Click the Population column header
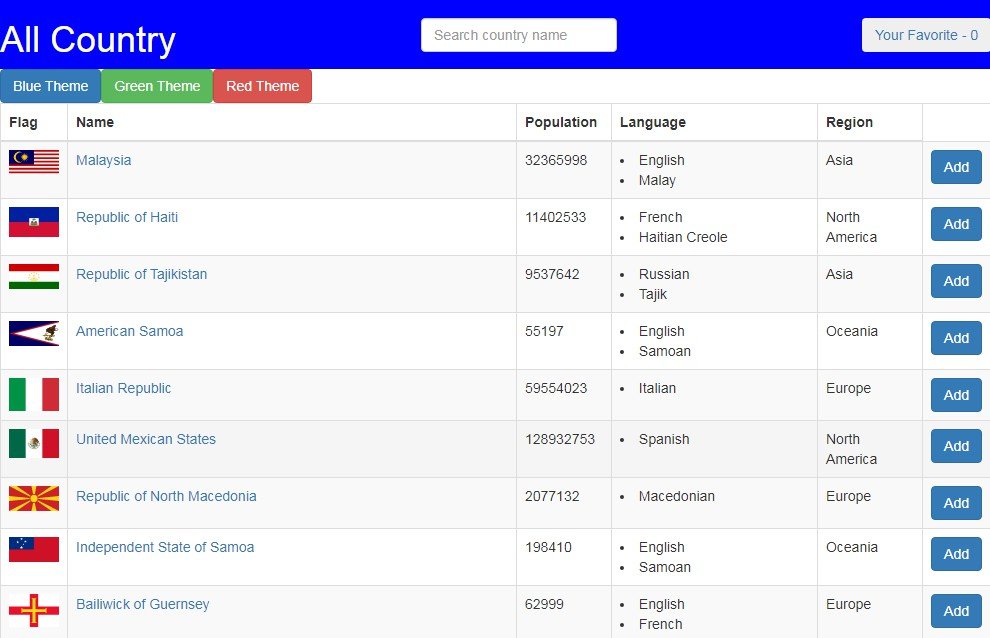The image size is (990, 638). [562, 122]
